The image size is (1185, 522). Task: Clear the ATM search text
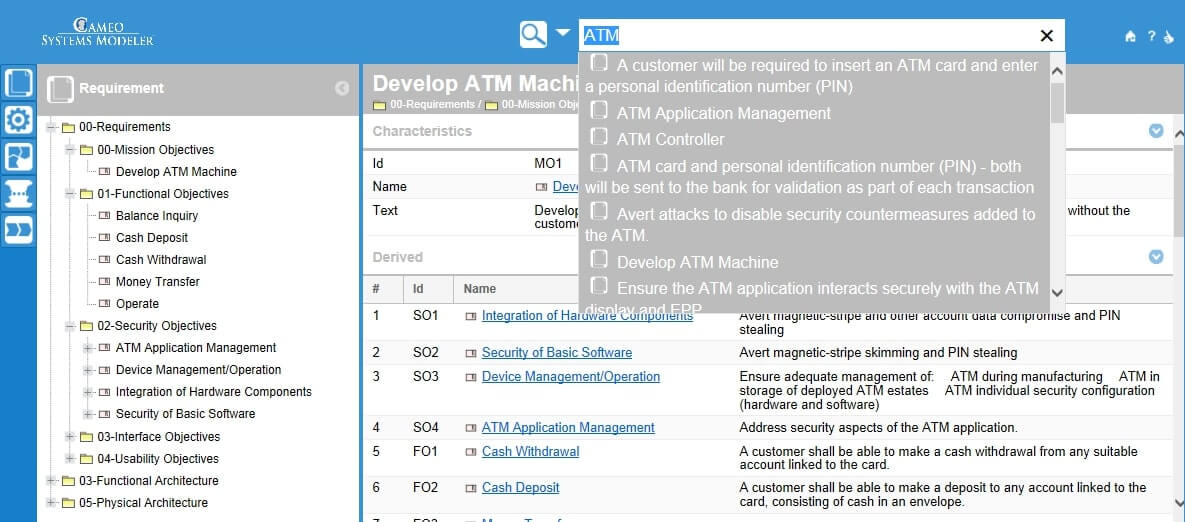click(1047, 36)
